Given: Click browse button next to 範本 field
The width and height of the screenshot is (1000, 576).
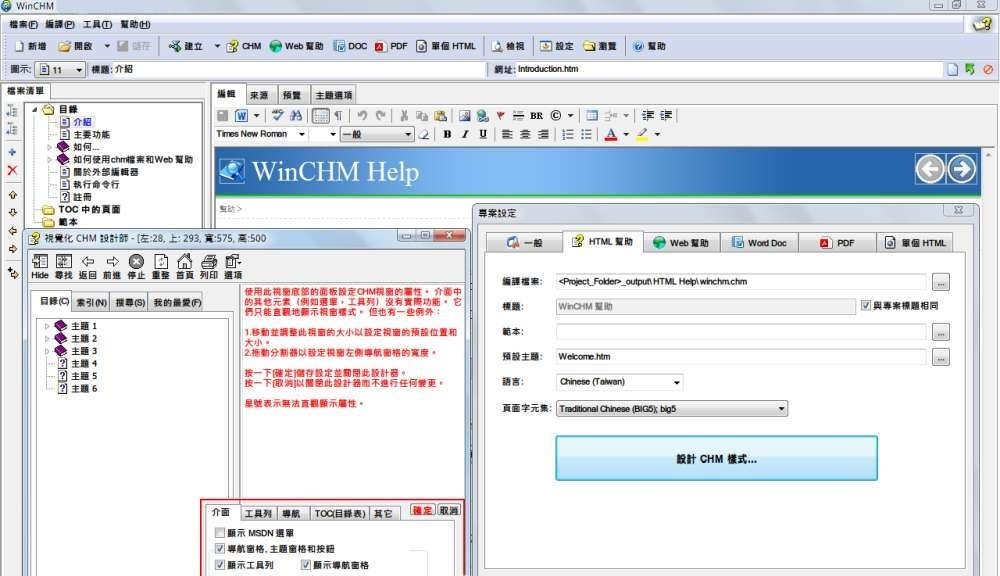Looking at the screenshot, I should (x=941, y=332).
